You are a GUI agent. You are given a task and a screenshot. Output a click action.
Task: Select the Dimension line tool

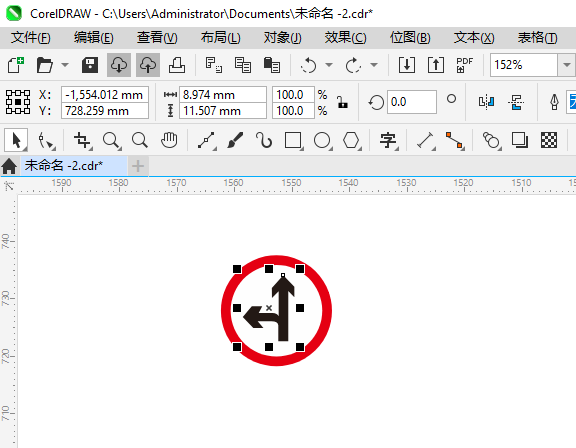(425, 140)
